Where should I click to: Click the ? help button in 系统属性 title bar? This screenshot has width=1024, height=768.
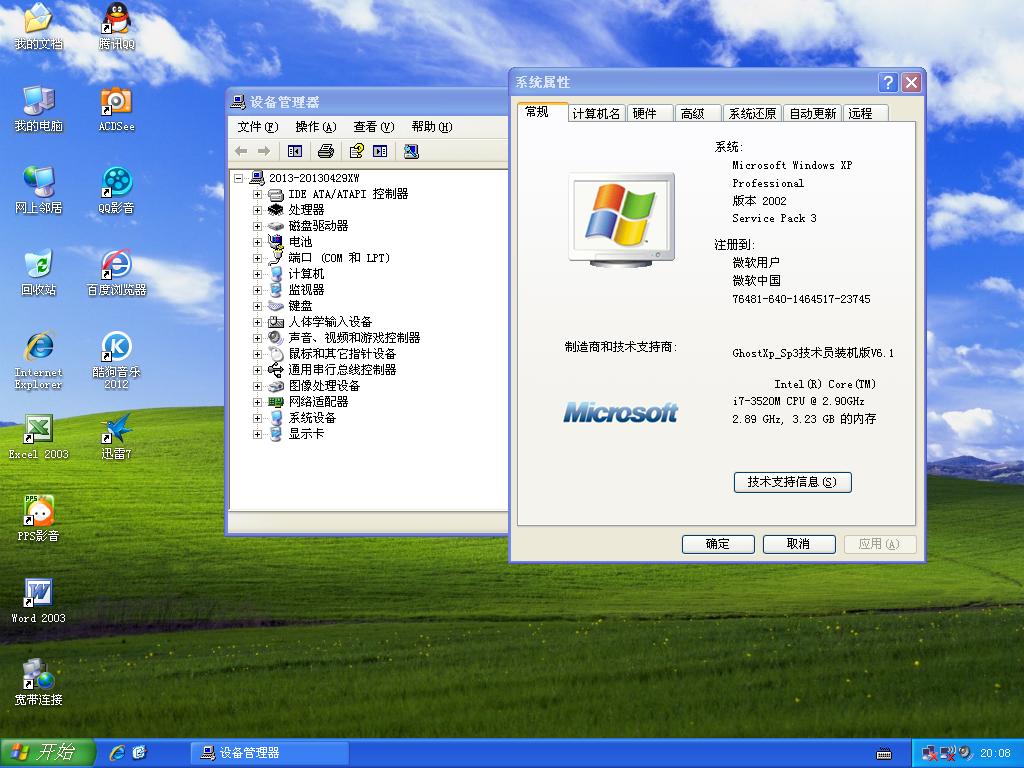[x=888, y=82]
